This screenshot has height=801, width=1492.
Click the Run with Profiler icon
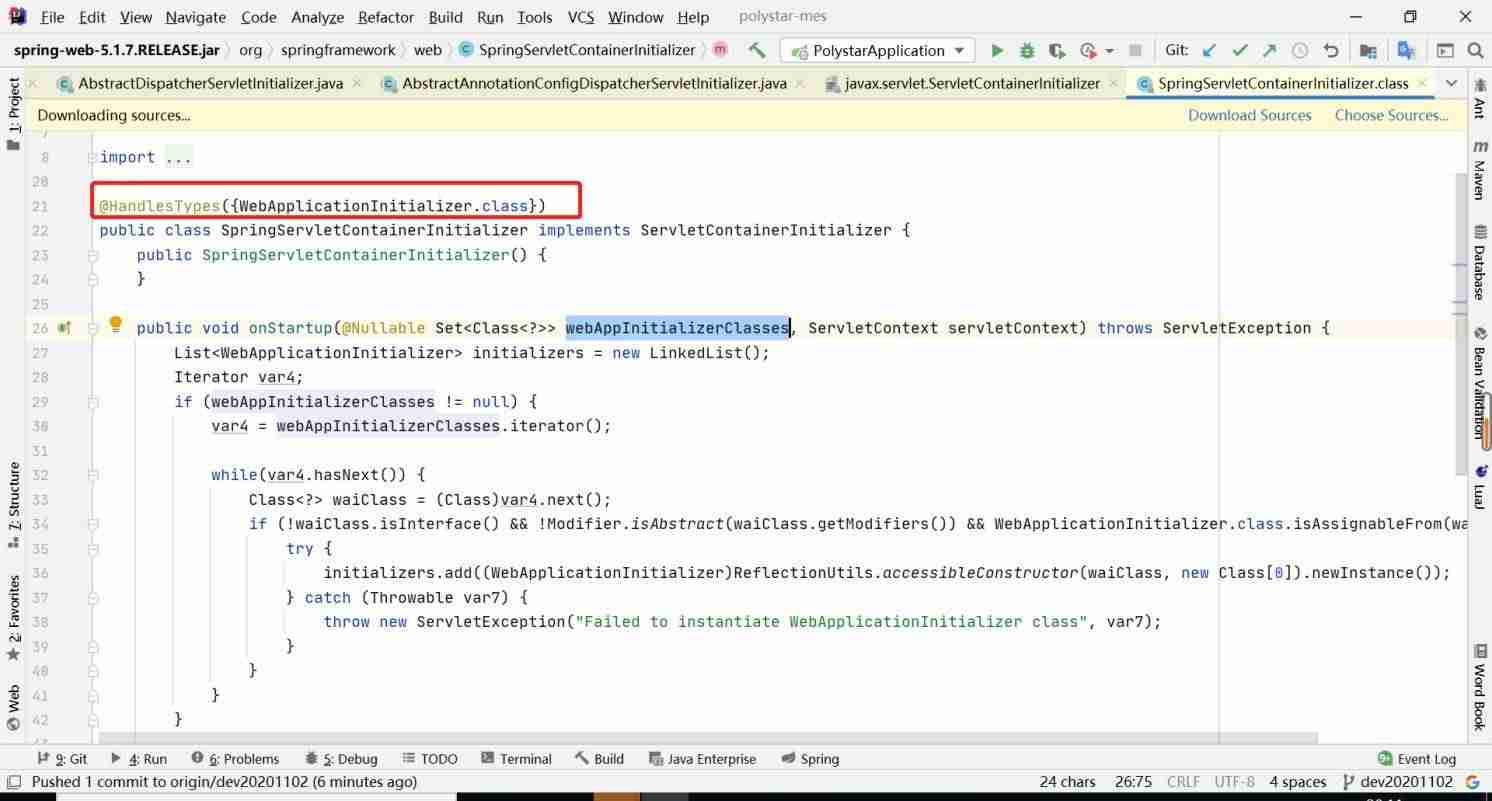[x=1089, y=50]
